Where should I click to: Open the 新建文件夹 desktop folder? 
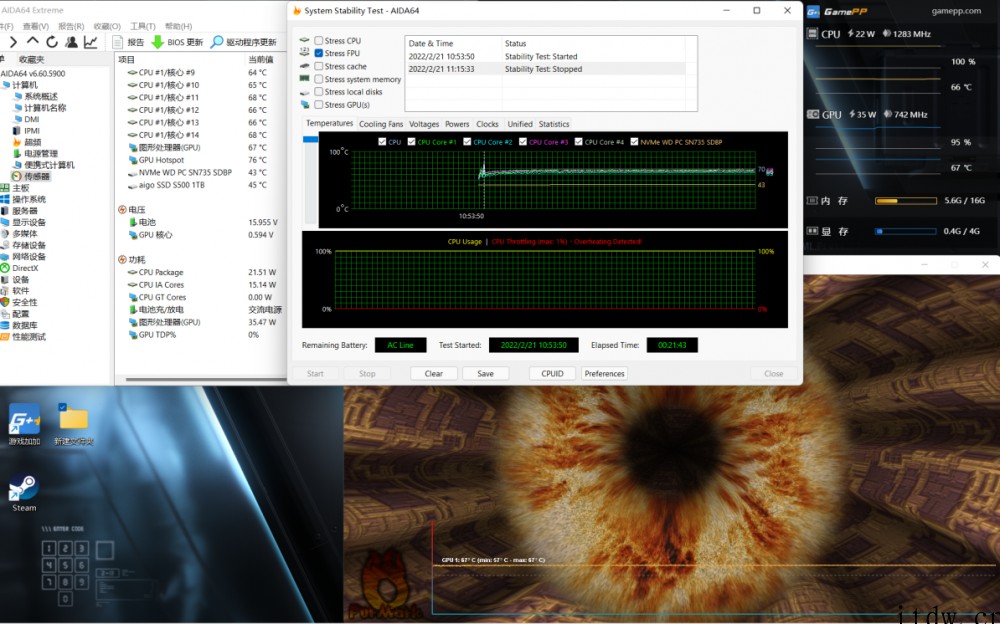tap(73, 424)
